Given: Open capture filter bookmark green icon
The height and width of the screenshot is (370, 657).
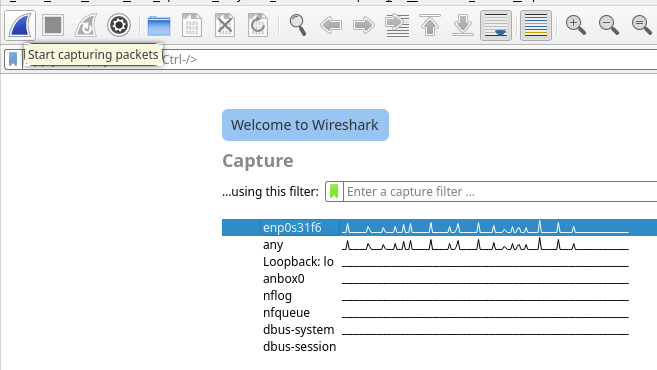Looking at the screenshot, I should [x=334, y=191].
